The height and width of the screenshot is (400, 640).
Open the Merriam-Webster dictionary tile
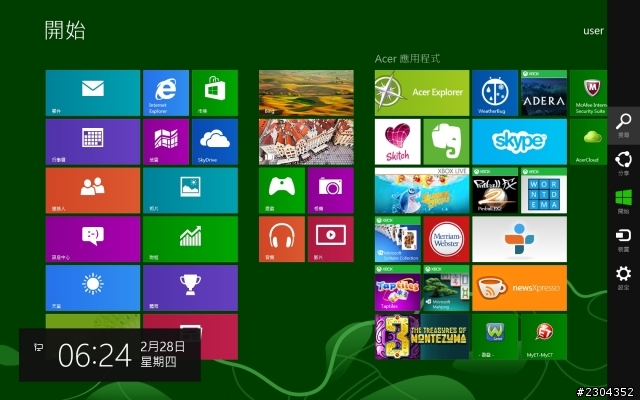pos(447,239)
